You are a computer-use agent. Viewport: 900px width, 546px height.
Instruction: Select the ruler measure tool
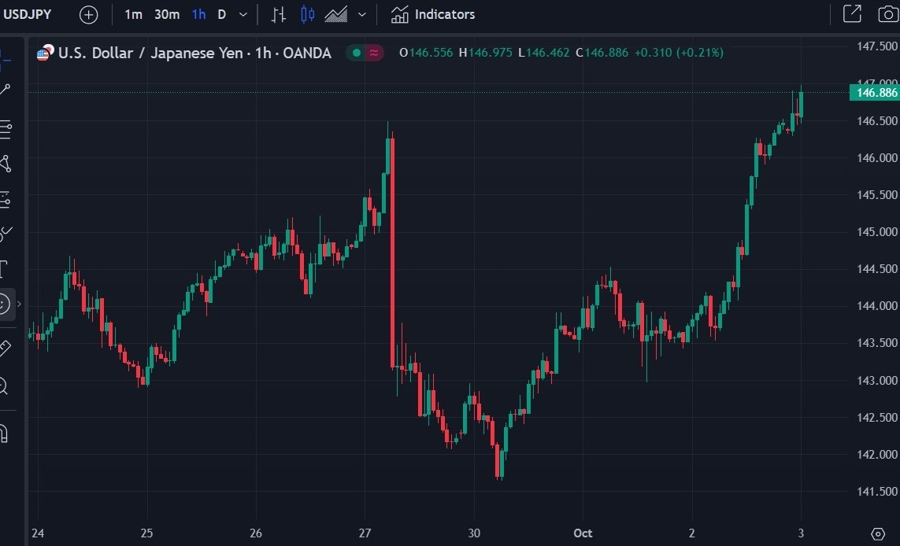tap(5, 348)
